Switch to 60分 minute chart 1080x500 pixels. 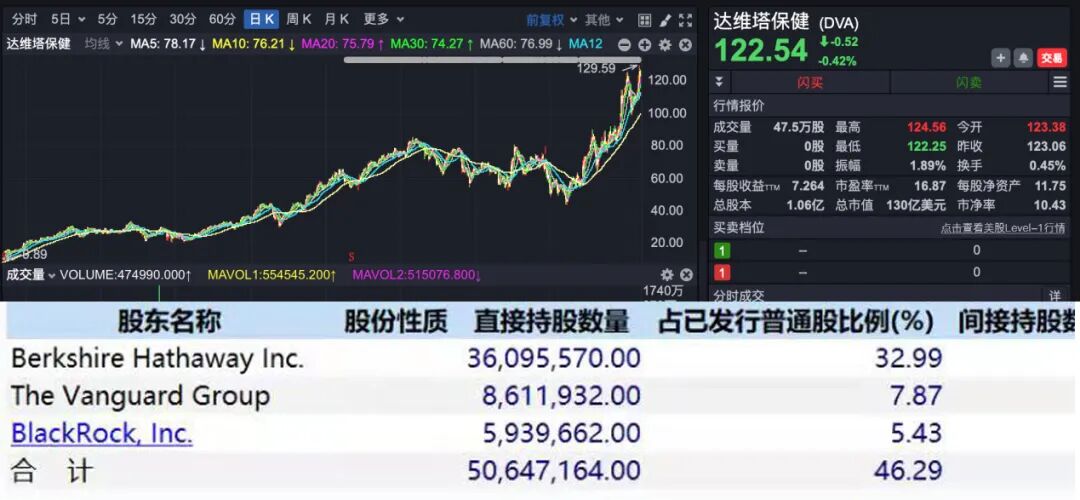(x=222, y=19)
